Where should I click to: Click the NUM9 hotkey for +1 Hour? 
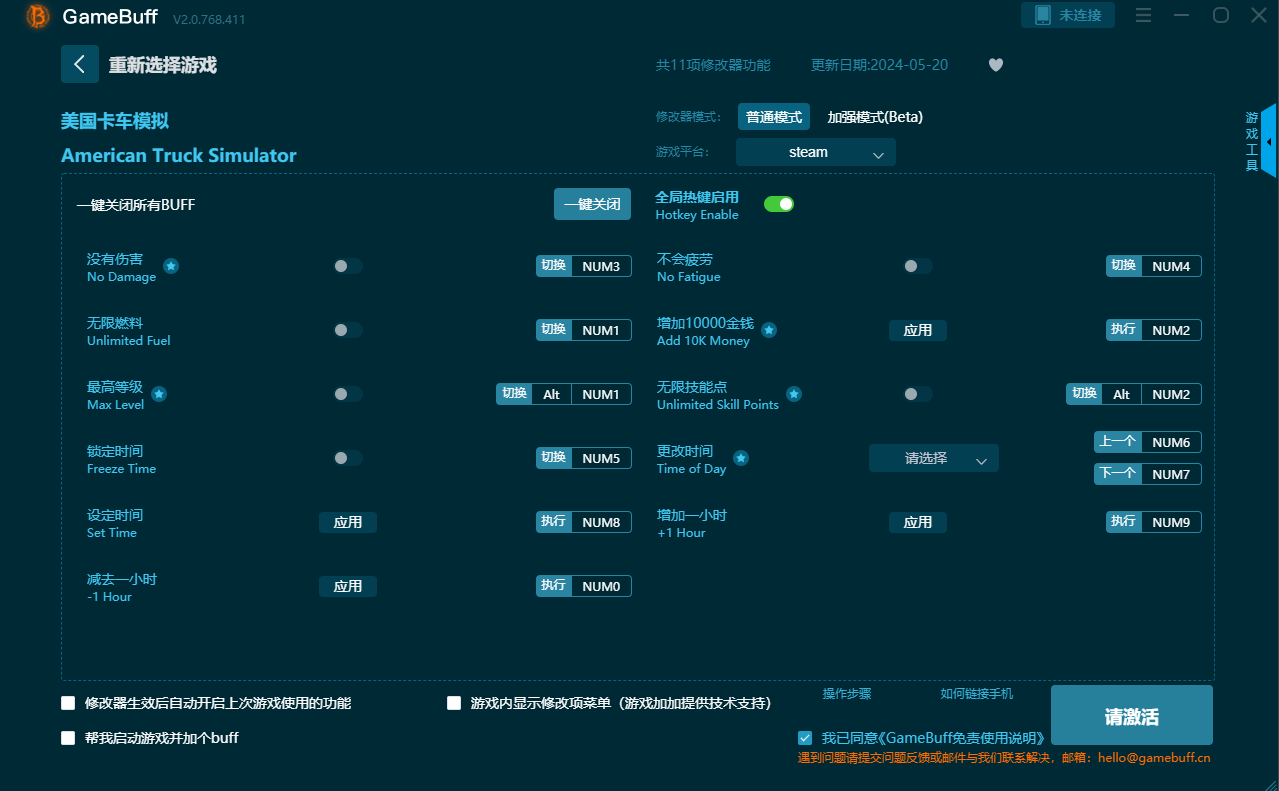pyautogui.click(x=1172, y=522)
